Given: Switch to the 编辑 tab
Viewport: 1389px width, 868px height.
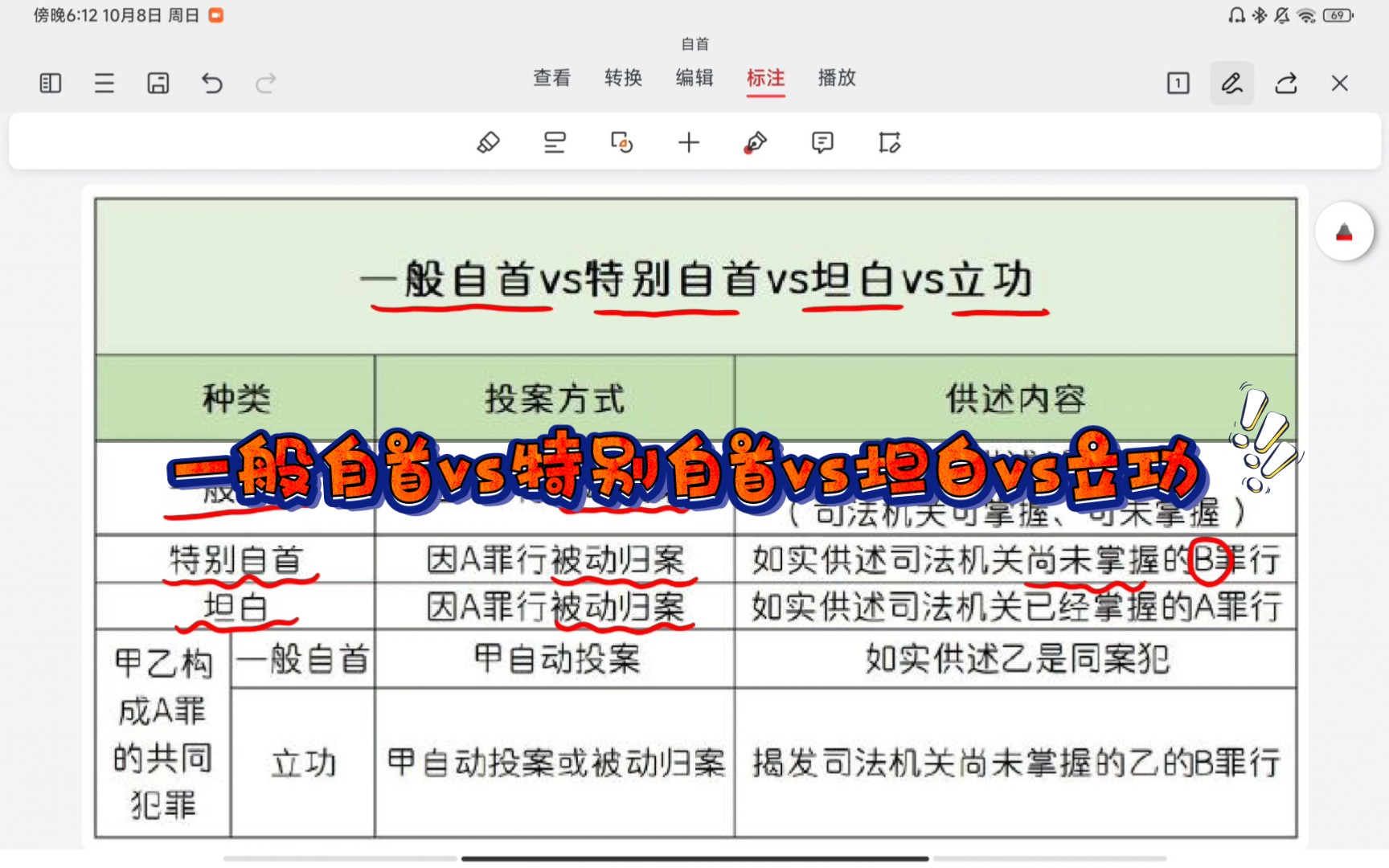Looking at the screenshot, I should tap(694, 78).
